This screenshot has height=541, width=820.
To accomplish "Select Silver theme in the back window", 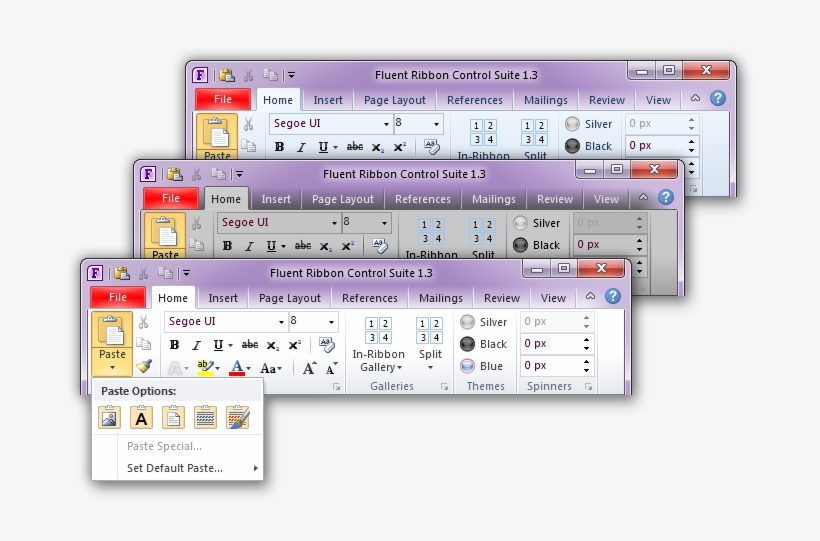I will click(588, 124).
